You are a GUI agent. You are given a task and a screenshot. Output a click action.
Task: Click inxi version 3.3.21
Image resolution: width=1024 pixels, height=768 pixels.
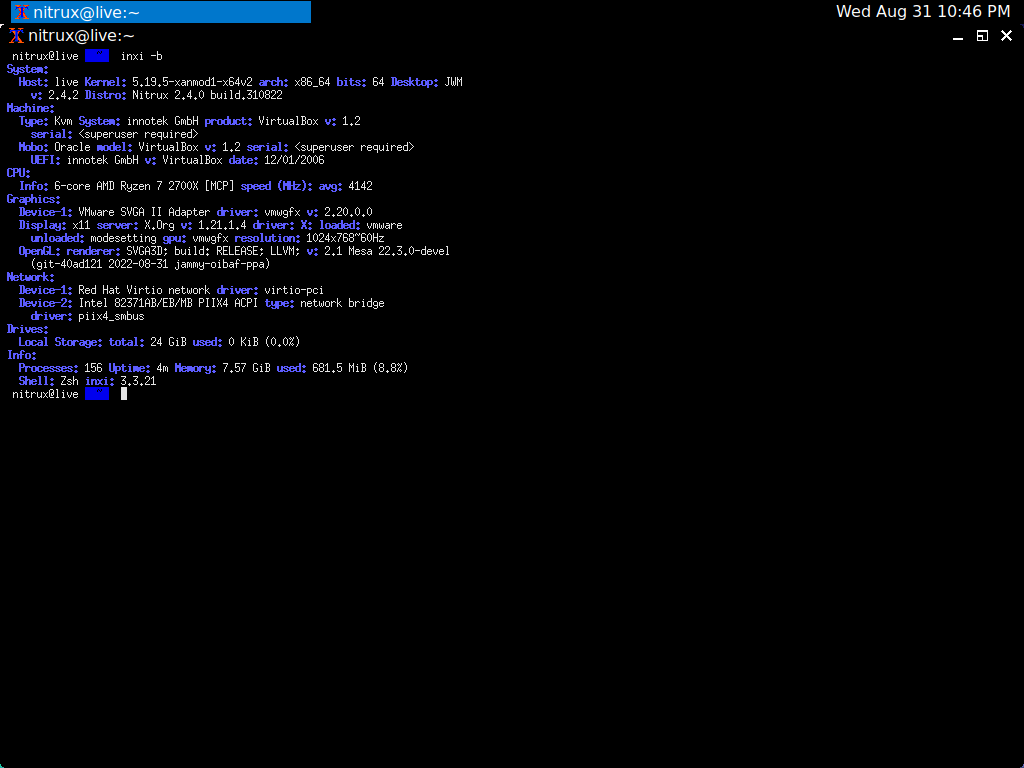pyautogui.click(x=138, y=381)
